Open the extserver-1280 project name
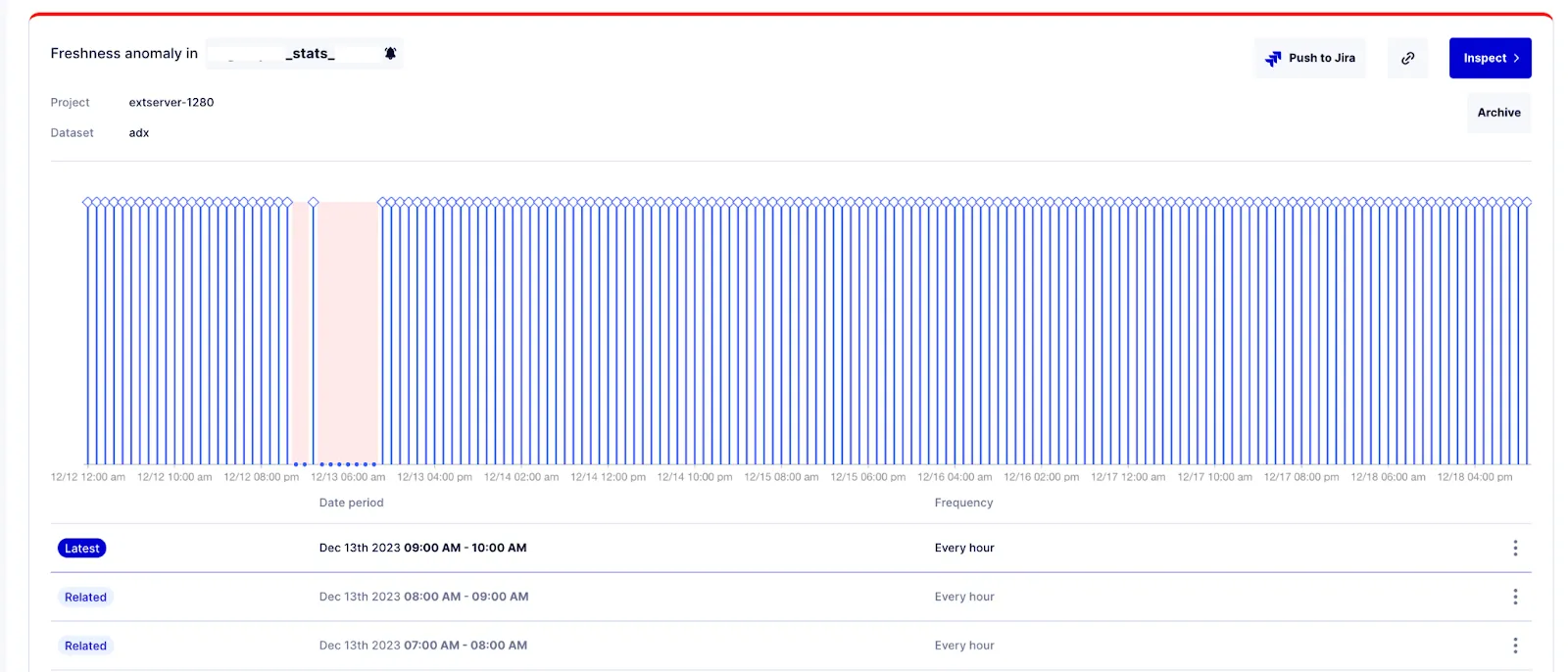The image size is (1568, 672). pos(171,102)
